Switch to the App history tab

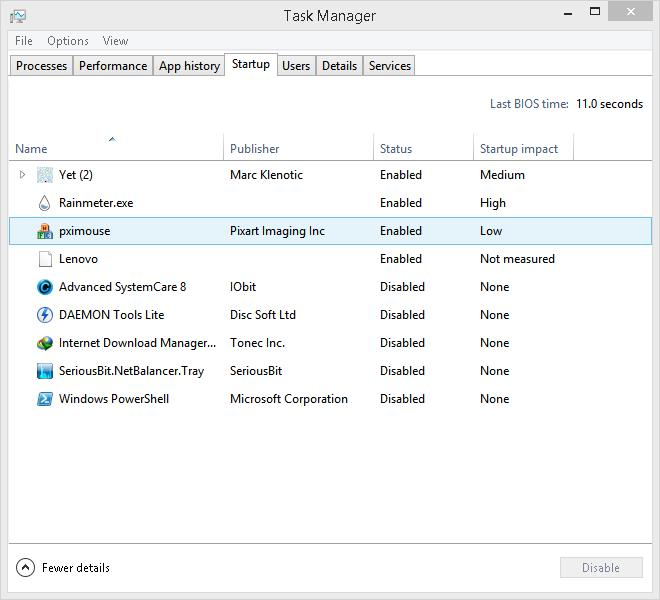tap(189, 66)
